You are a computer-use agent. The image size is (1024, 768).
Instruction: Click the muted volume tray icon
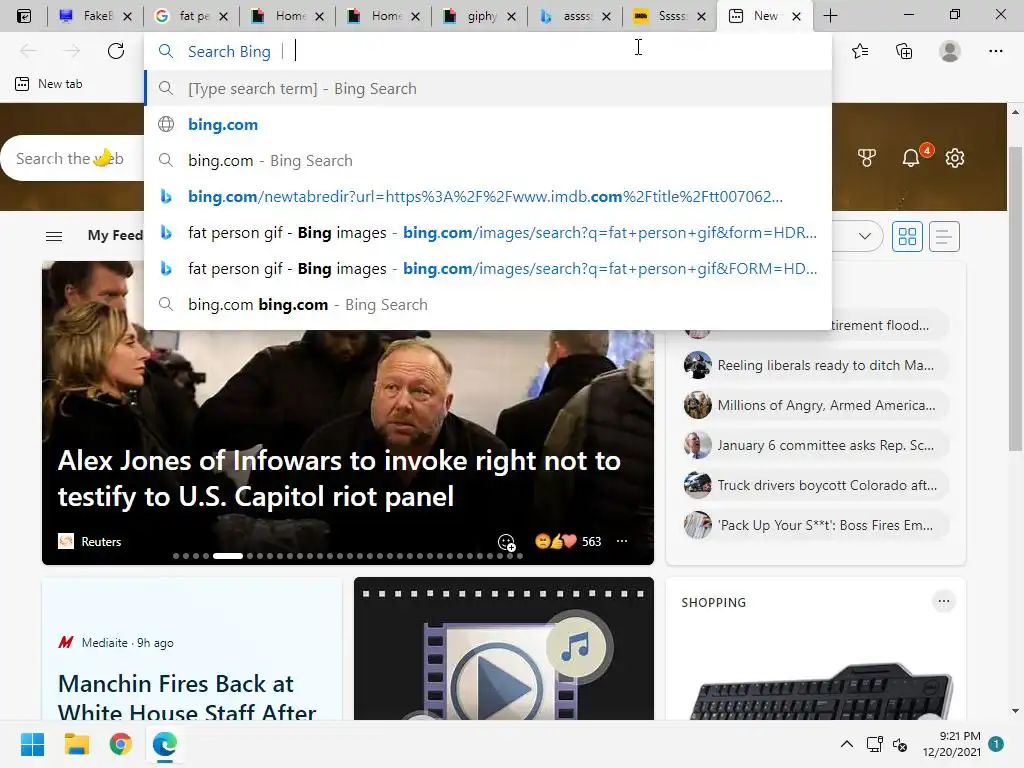(900, 744)
